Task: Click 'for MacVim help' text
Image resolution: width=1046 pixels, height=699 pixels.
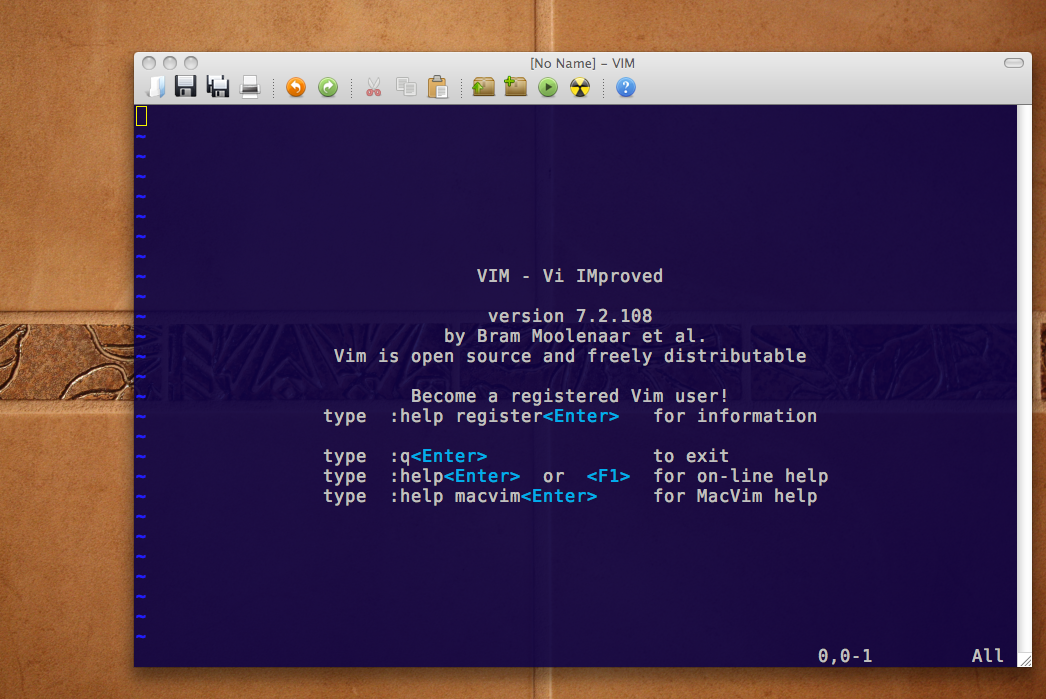Action: tap(735, 496)
